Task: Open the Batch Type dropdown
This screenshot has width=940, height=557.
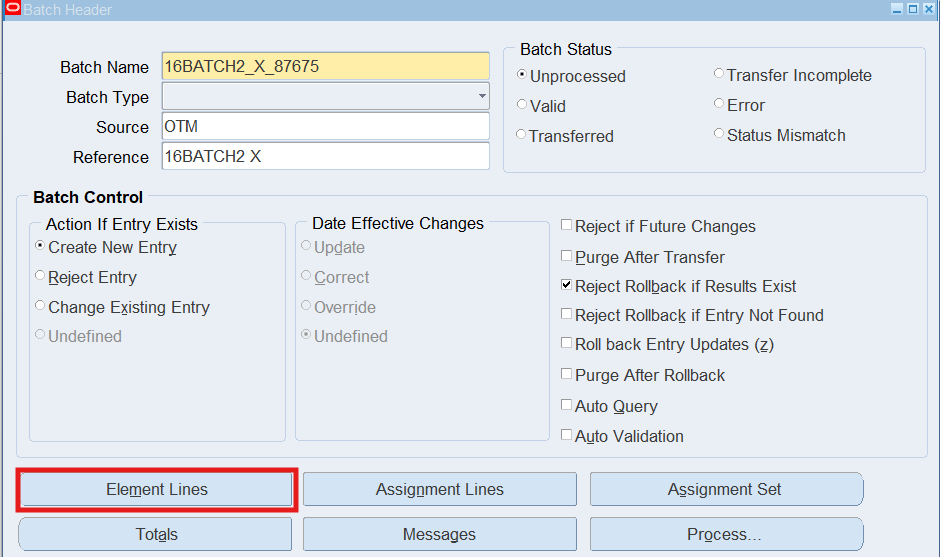Action: [482, 97]
